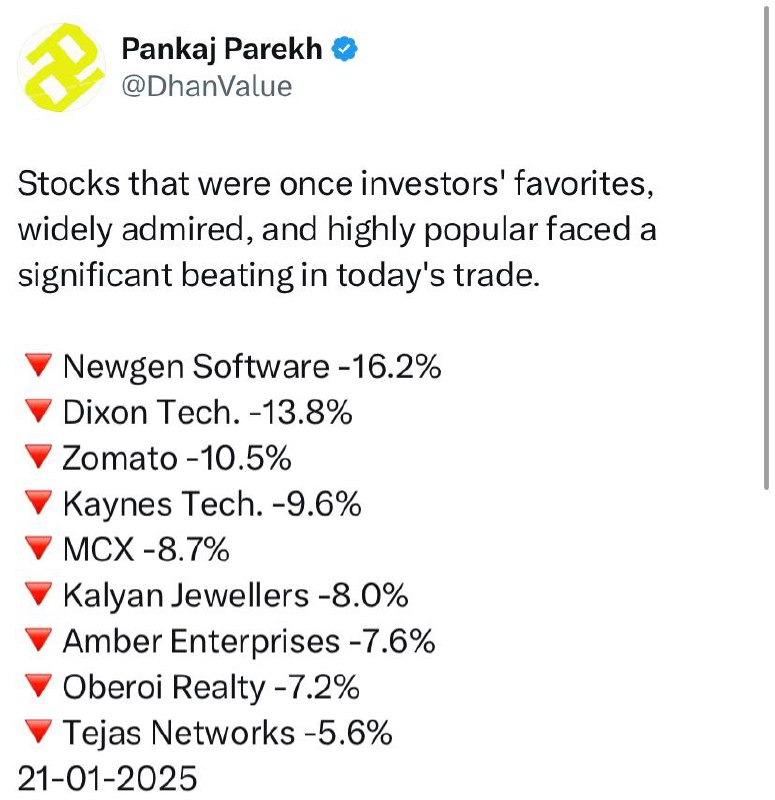Click the blue verified badge
The image size is (775, 800).
344,49
